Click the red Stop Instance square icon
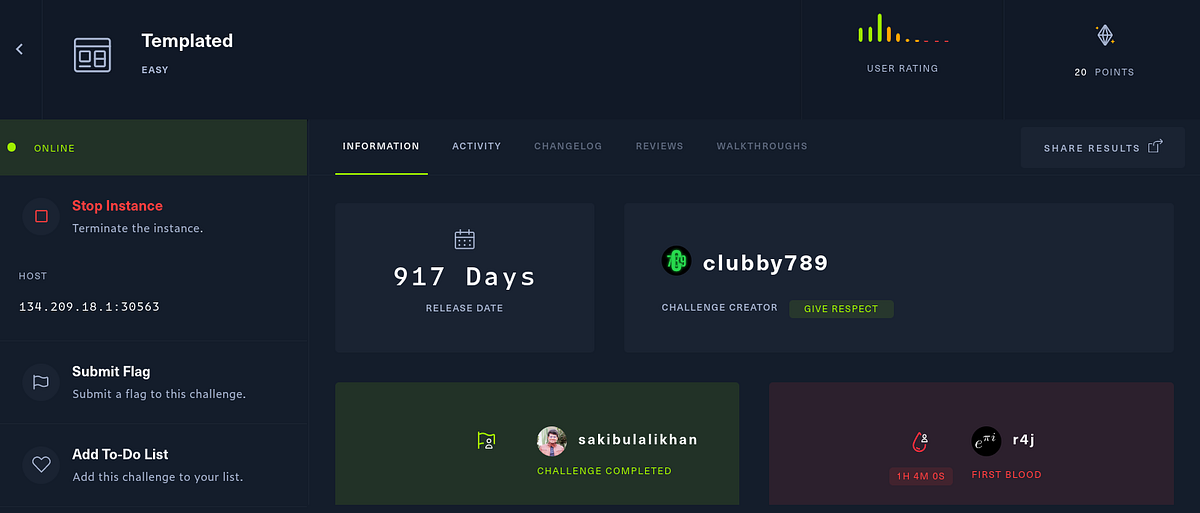Image resolution: width=1200 pixels, height=513 pixels. tap(41, 216)
